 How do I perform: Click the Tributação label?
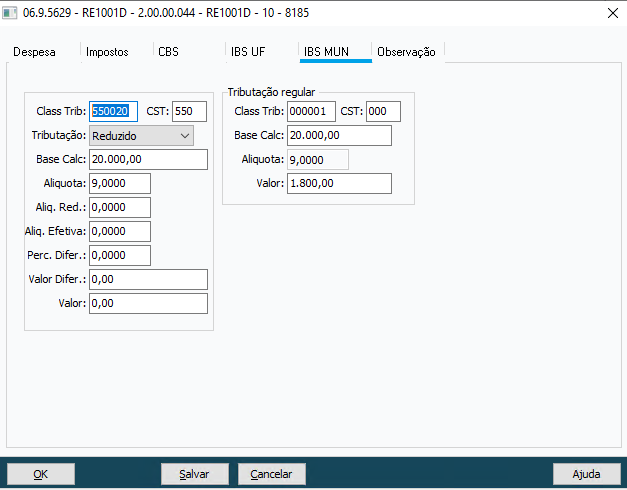click(x=59, y=135)
